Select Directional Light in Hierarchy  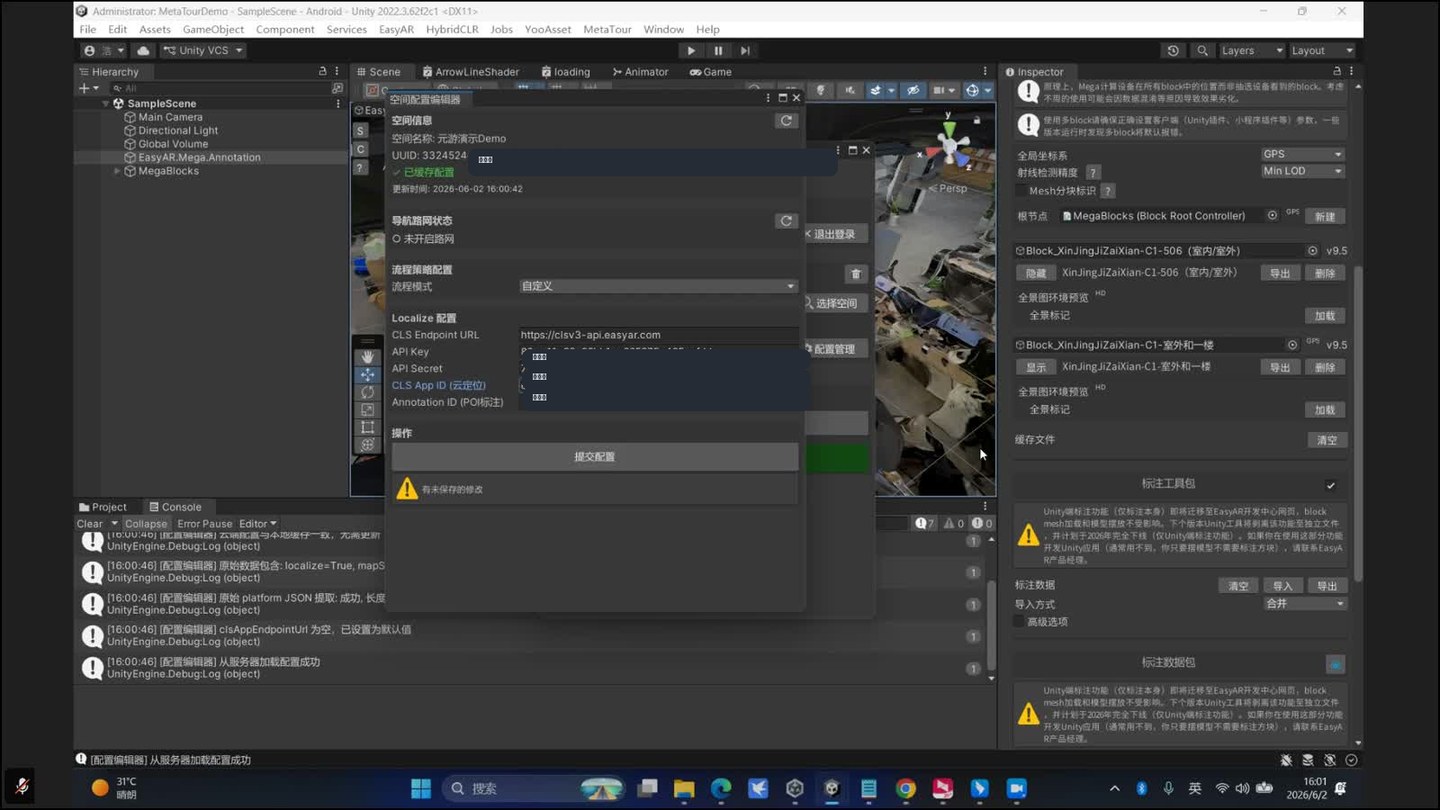178,130
